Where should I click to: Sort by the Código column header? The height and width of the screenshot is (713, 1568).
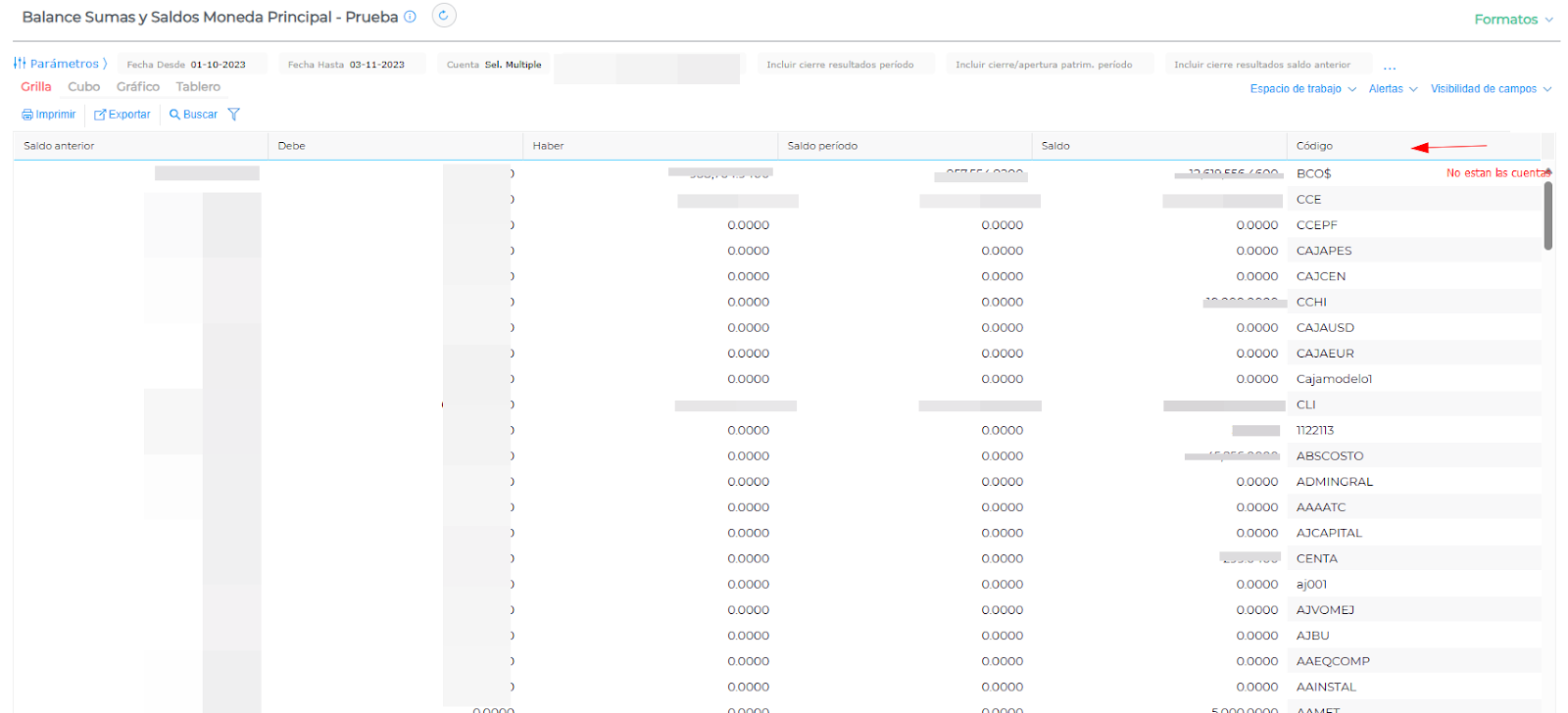[1314, 146]
